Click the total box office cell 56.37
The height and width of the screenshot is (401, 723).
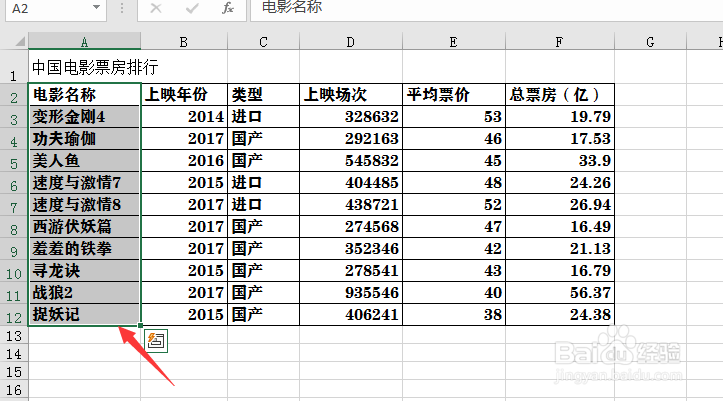560,293
